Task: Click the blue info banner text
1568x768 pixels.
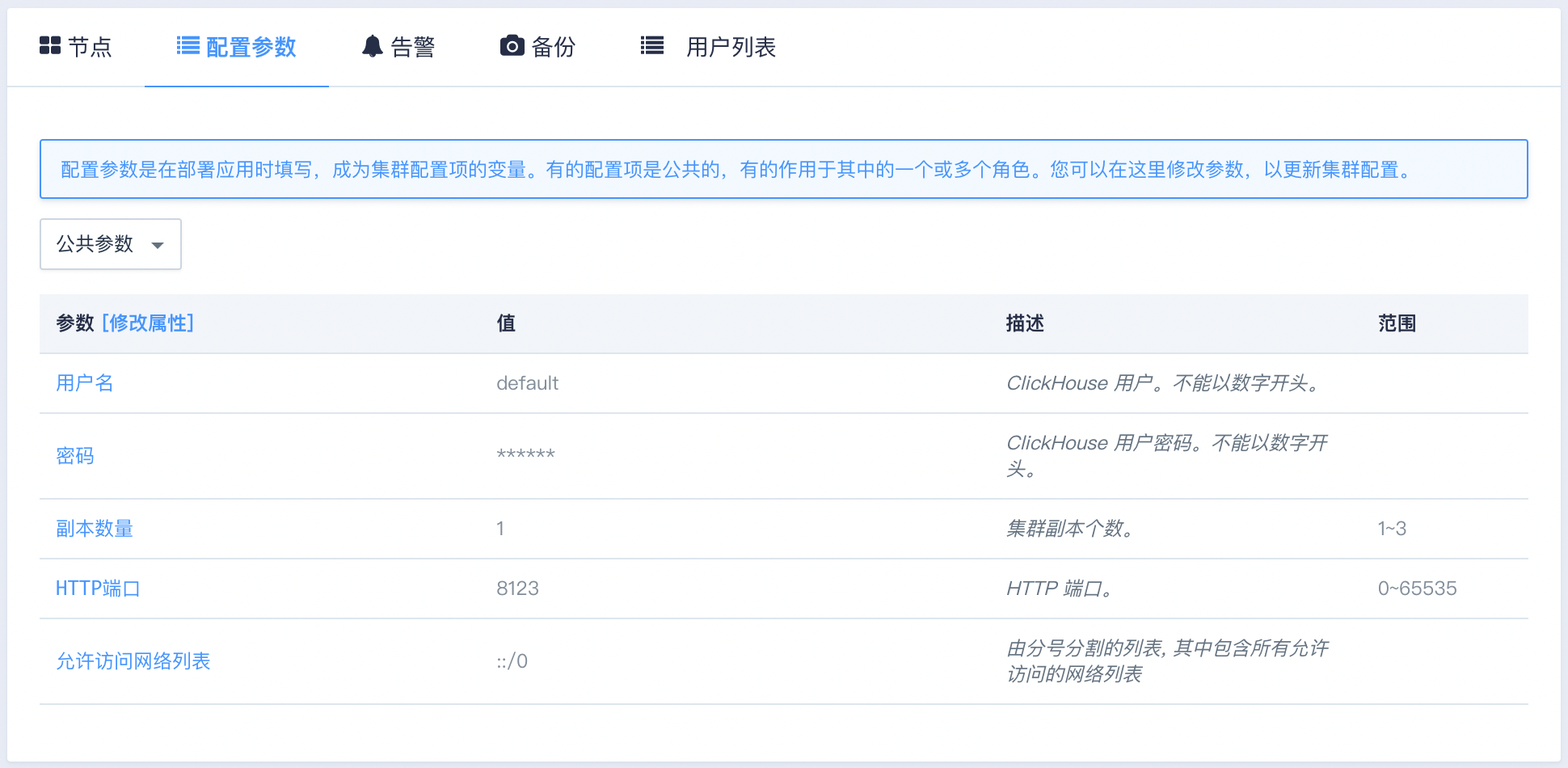Action: (x=737, y=170)
